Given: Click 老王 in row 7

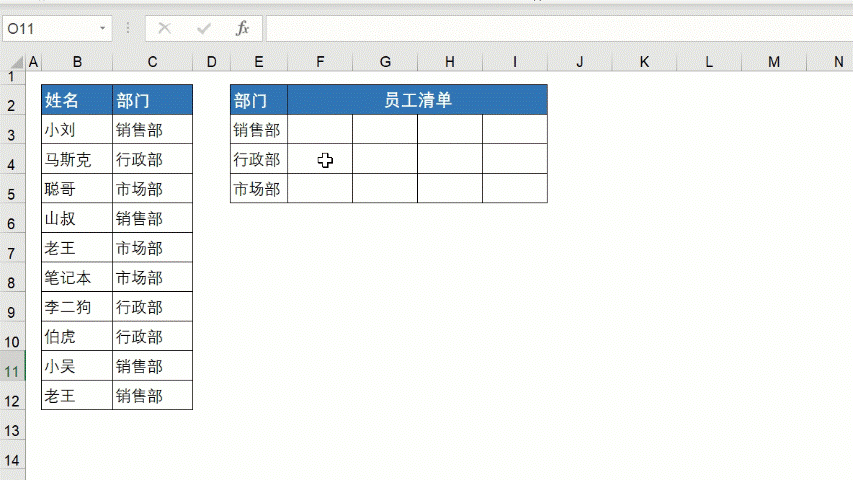Looking at the screenshot, I should pos(77,248).
